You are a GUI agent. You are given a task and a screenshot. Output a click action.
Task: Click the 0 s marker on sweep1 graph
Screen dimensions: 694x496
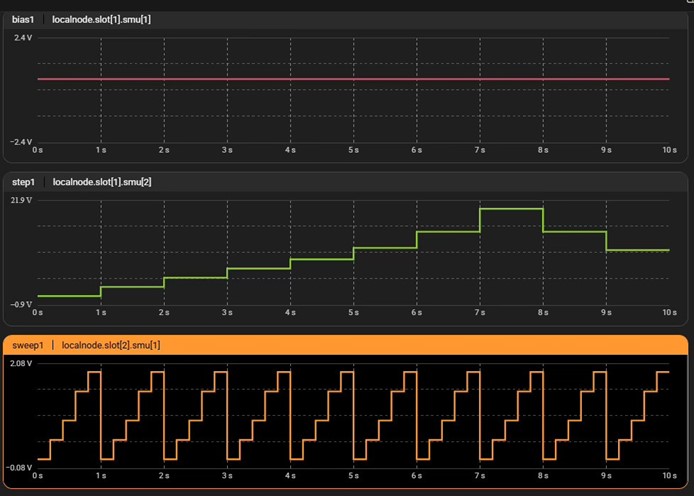click(x=37, y=476)
